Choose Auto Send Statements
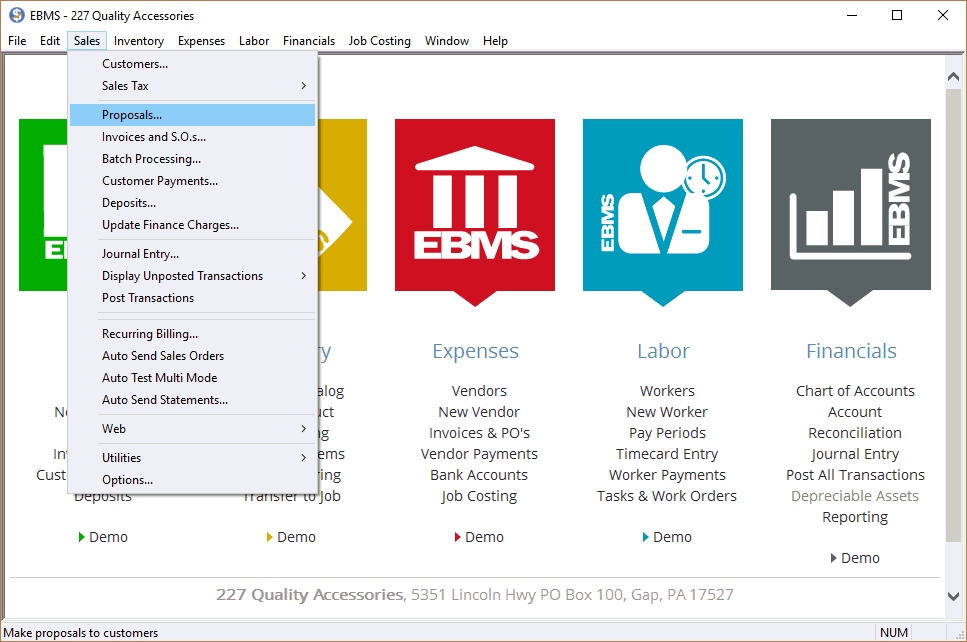967x642 pixels. [x=192, y=400]
